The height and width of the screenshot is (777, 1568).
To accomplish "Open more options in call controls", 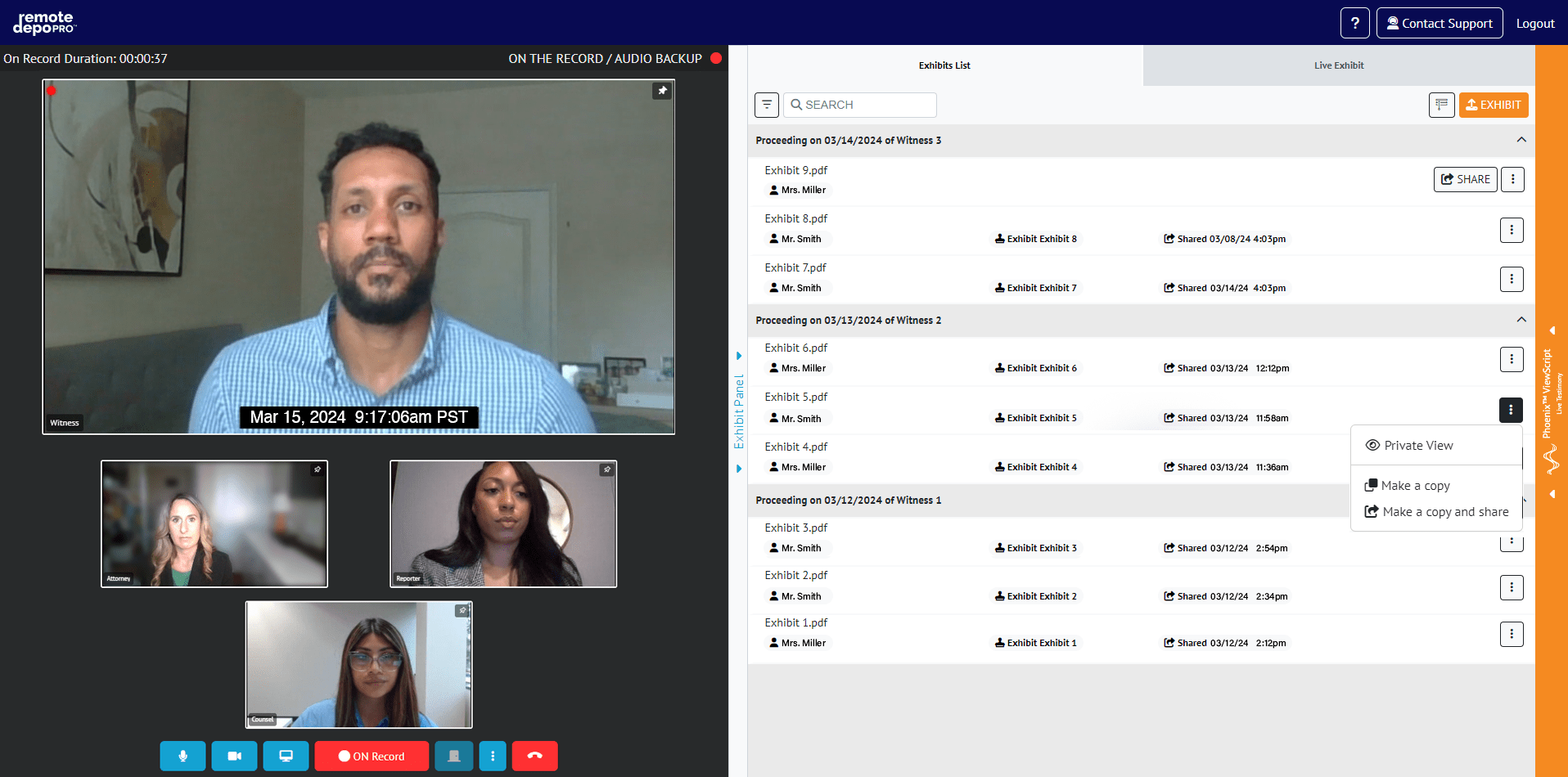I will (493, 756).
